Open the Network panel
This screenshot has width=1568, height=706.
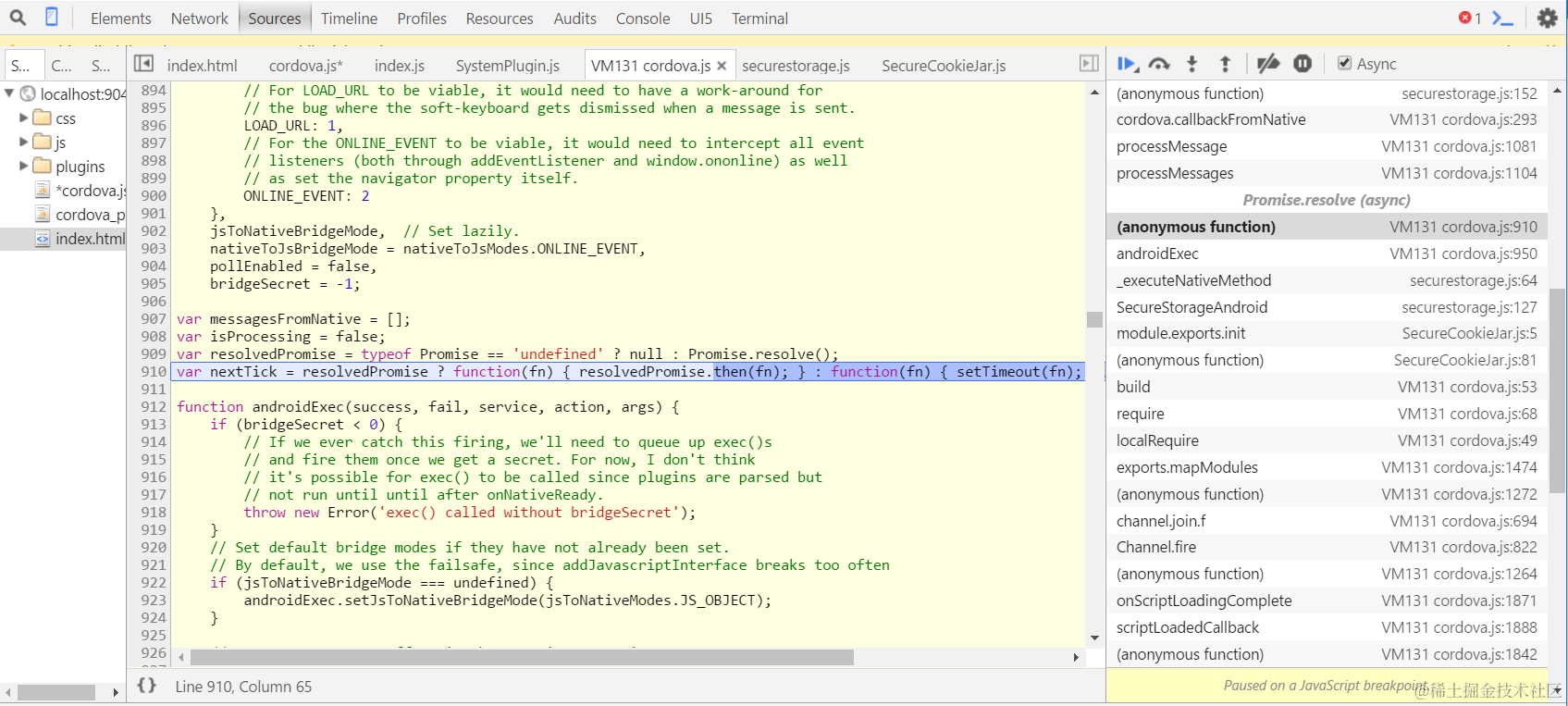pyautogui.click(x=199, y=19)
